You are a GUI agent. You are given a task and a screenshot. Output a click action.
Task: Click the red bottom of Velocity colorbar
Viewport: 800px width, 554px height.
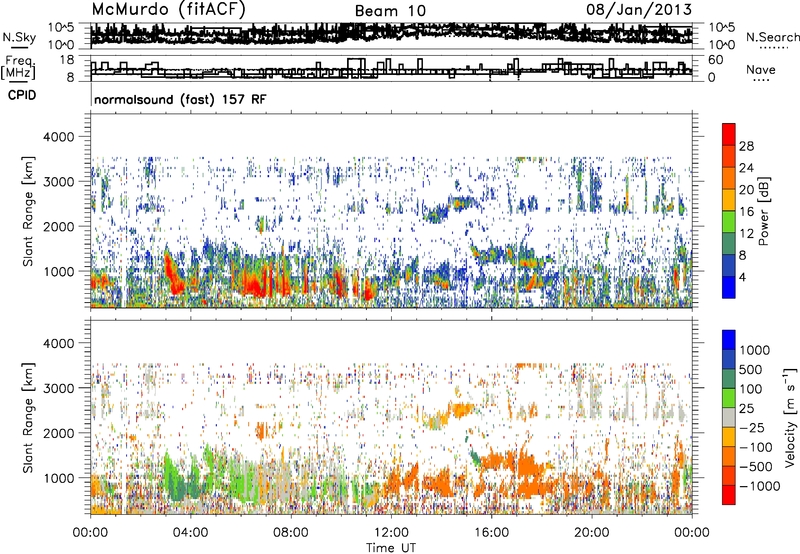pos(729,495)
